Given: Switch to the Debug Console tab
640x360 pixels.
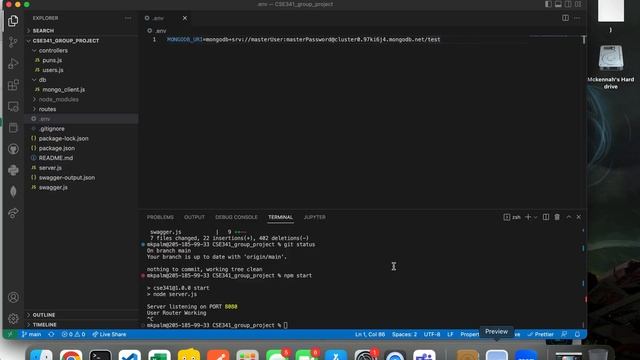Looking at the screenshot, I should [x=236, y=217].
